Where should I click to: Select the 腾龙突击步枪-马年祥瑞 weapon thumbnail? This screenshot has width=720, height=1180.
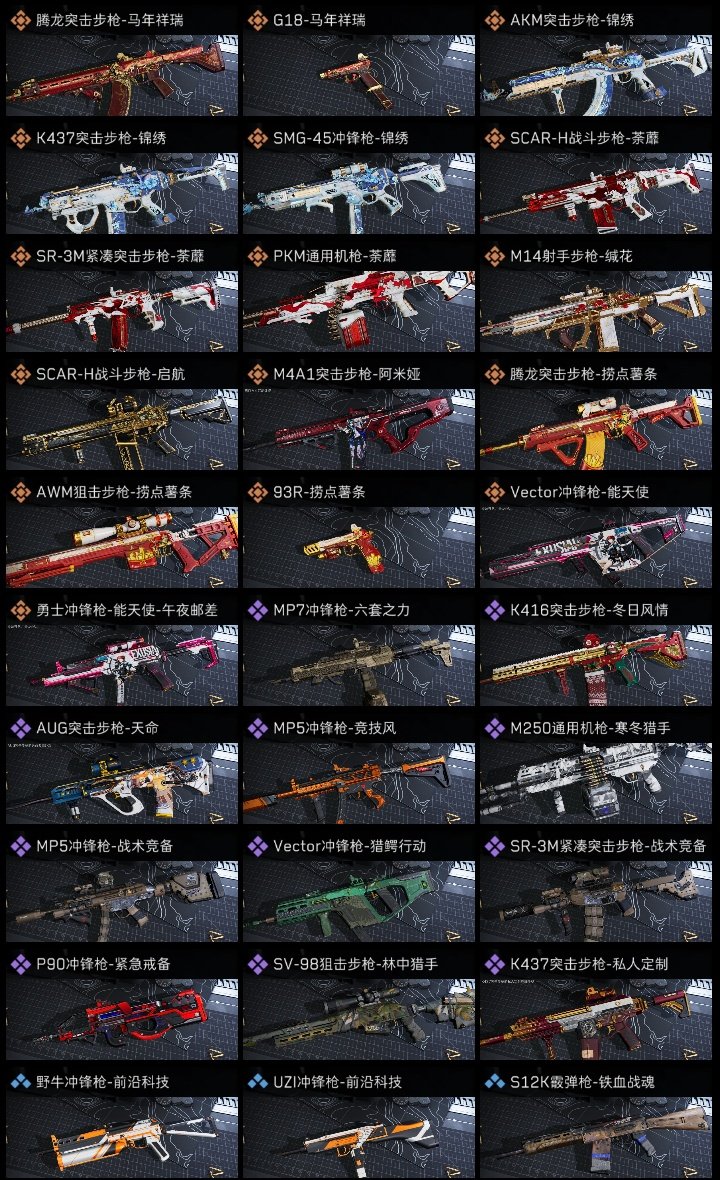(122, 75)
